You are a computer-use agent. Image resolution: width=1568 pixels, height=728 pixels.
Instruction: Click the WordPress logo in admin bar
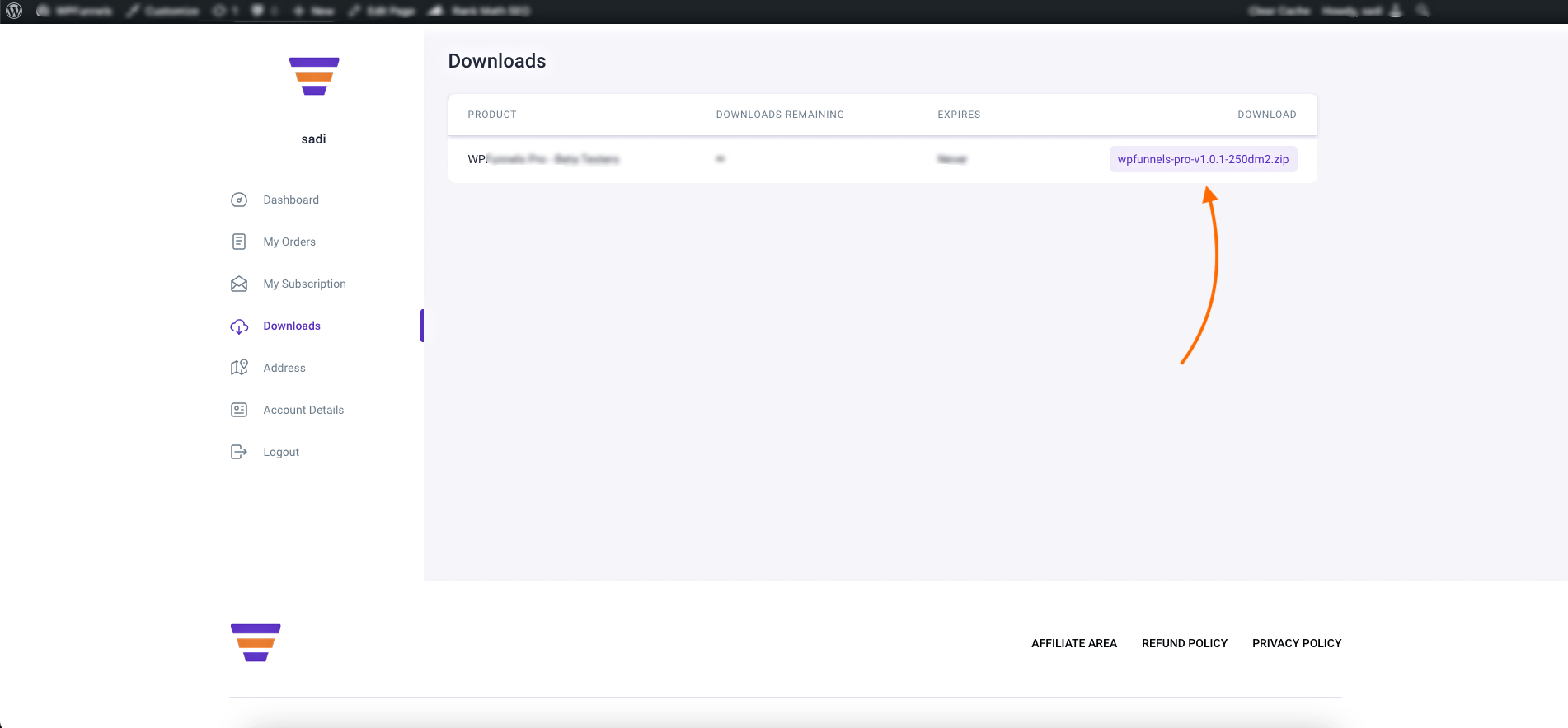(14, 11)
